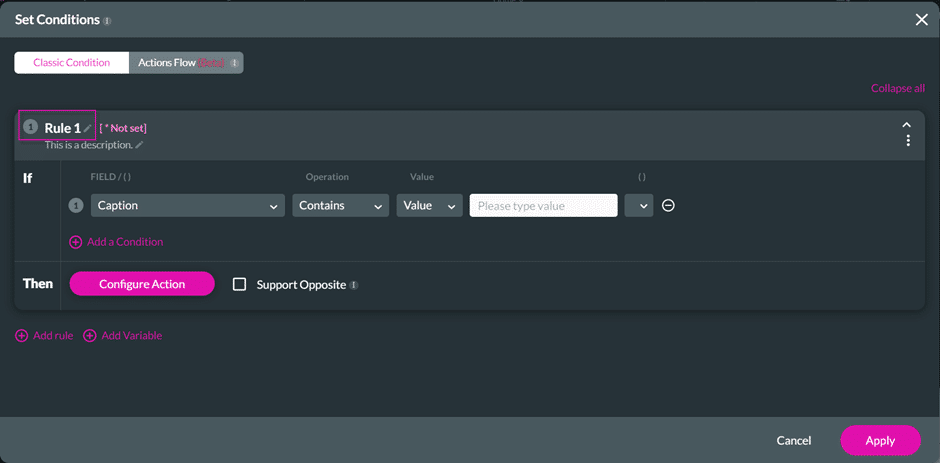
Task: Open the Value type dropdown
Action: click(x=430, y=206)
